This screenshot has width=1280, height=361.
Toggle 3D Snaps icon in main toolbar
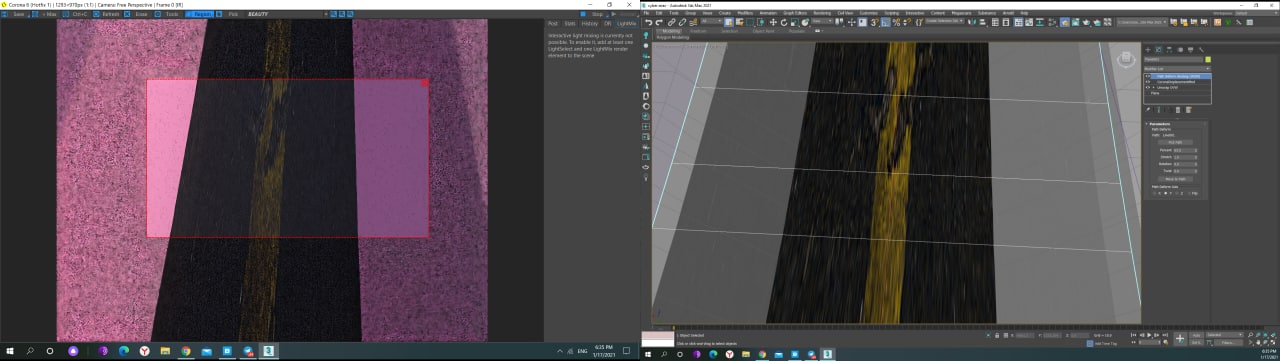[x=874, y=22]
